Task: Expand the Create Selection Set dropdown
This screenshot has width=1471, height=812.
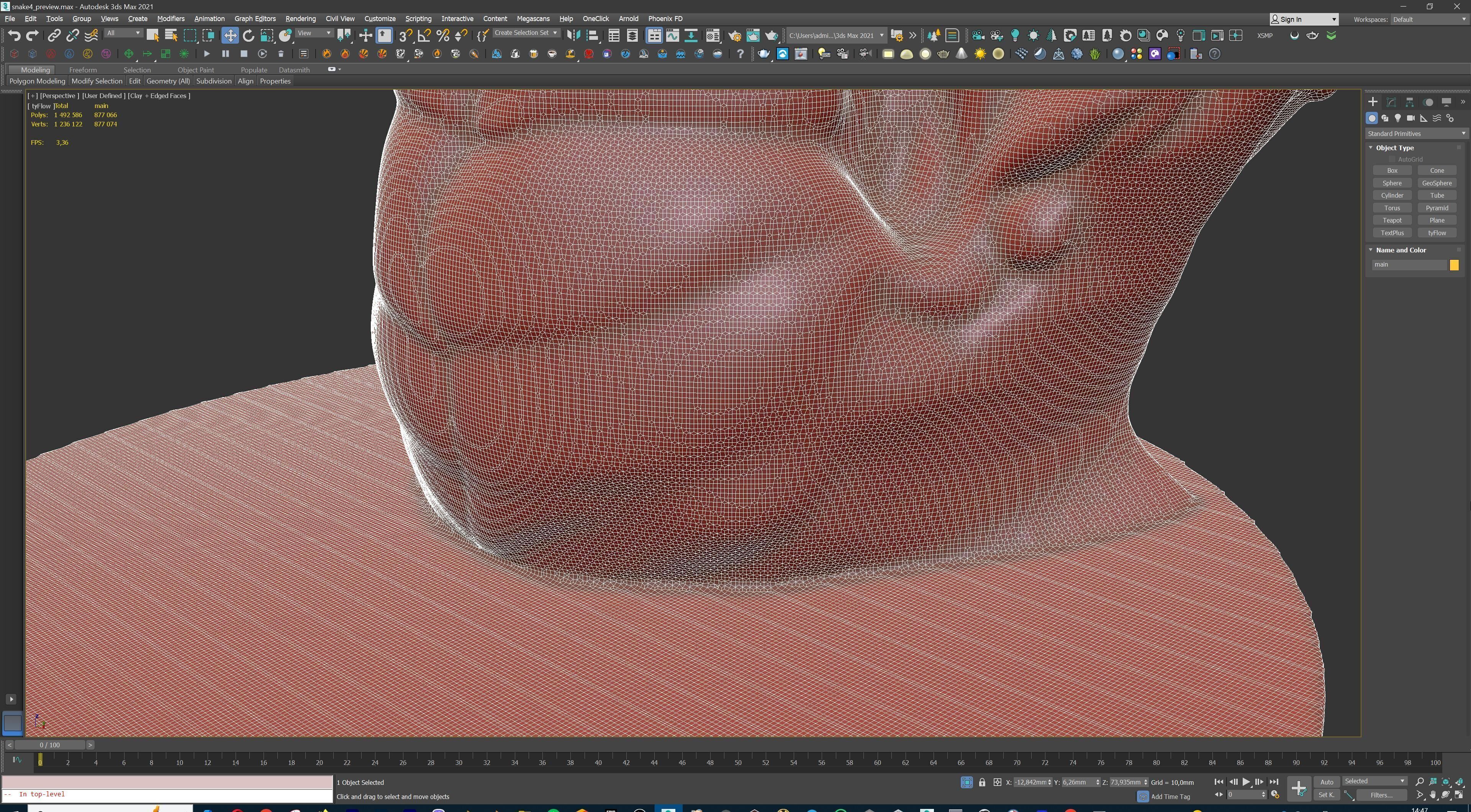Action: (x=554, y=33)
